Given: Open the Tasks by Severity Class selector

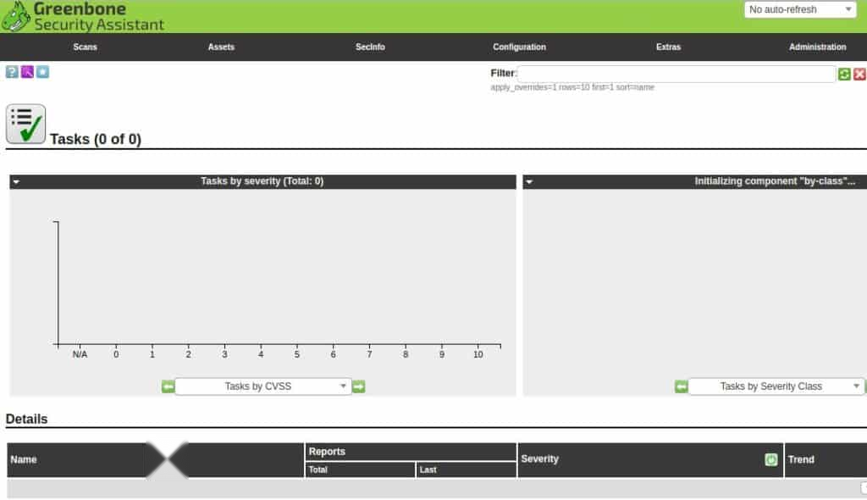Looking at the screenshot, I should pos(776,386).
